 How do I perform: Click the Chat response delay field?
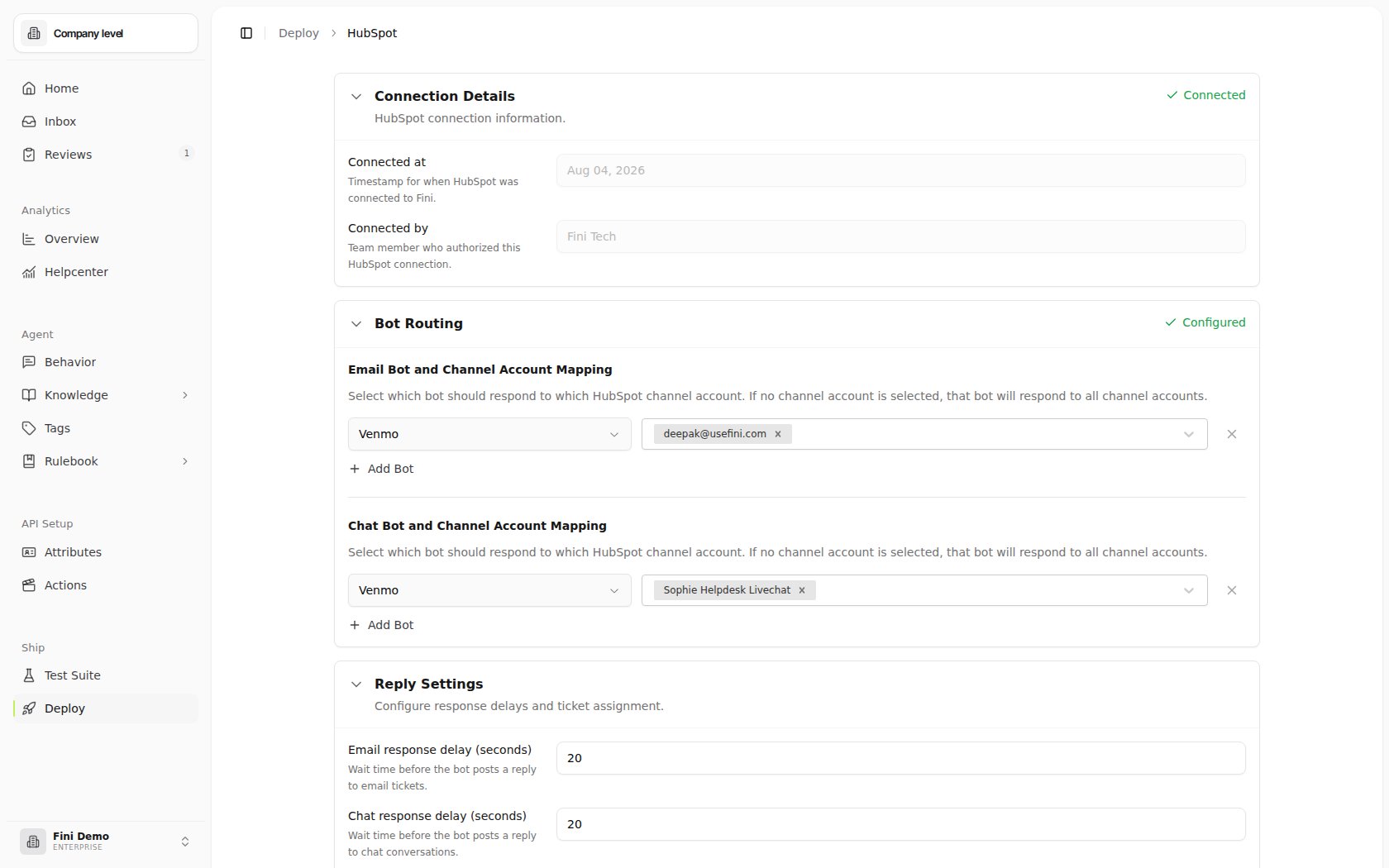pos(901,824)
